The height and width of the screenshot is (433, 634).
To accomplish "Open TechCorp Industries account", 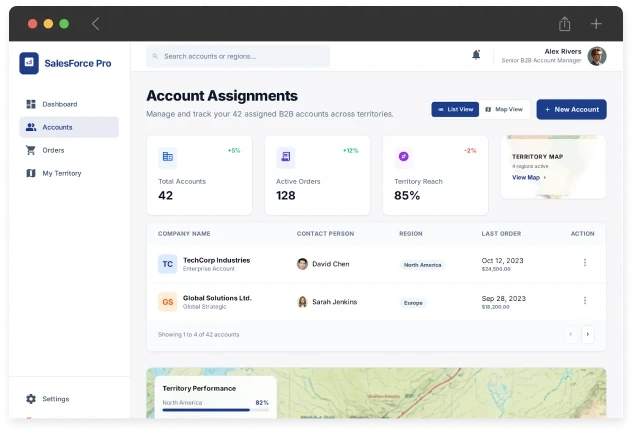I will point(216,260).
